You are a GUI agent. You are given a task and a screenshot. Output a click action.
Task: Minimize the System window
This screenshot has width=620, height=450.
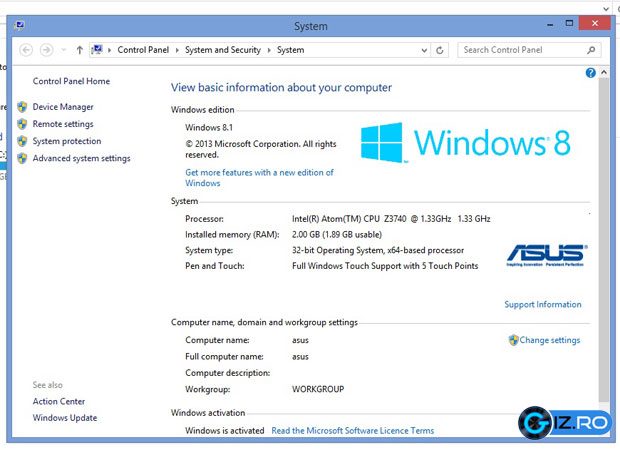[x=550, y=24]
